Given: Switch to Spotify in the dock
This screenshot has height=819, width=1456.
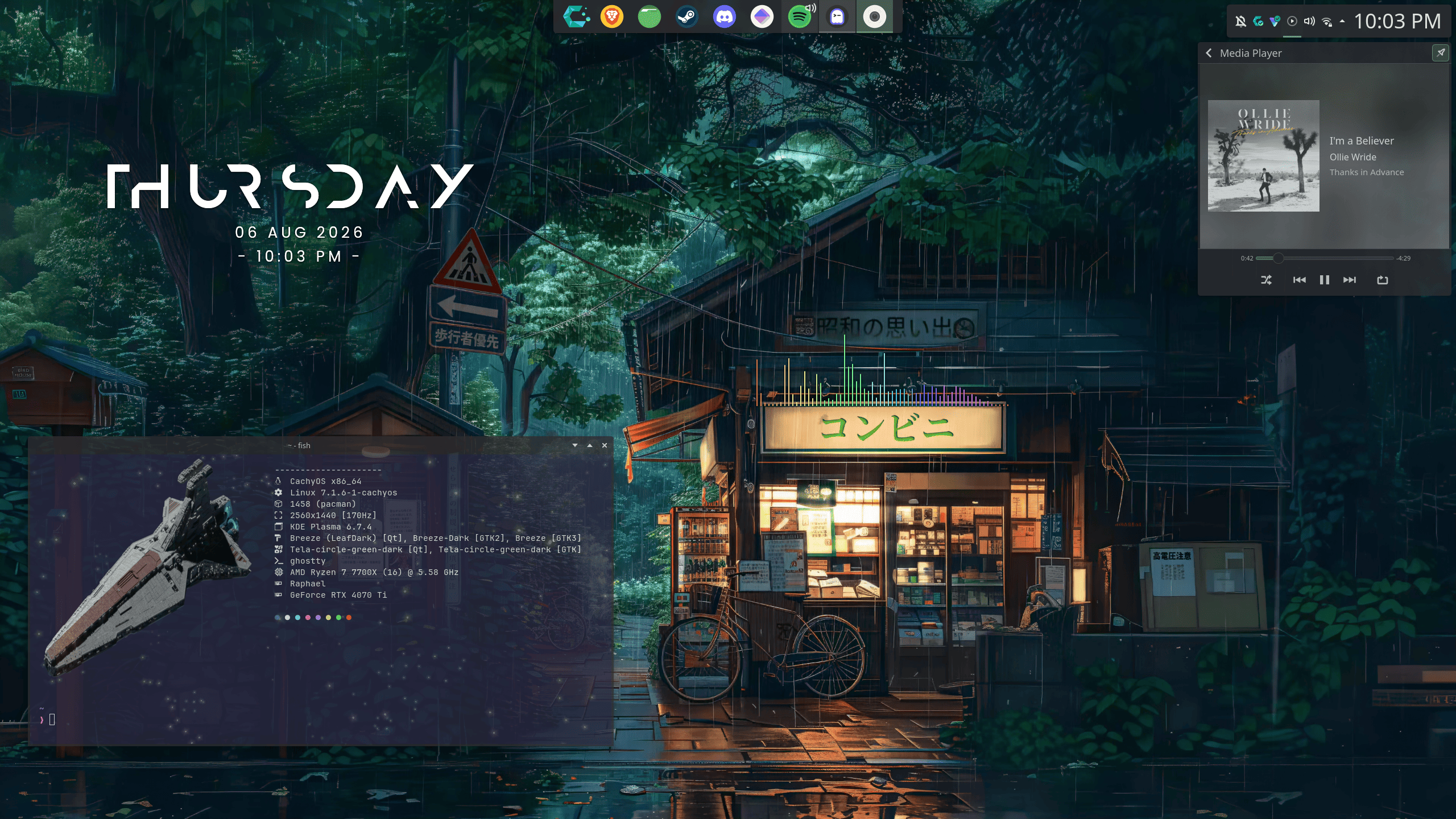Looking at the screenshot, I should tap(799, 17).
